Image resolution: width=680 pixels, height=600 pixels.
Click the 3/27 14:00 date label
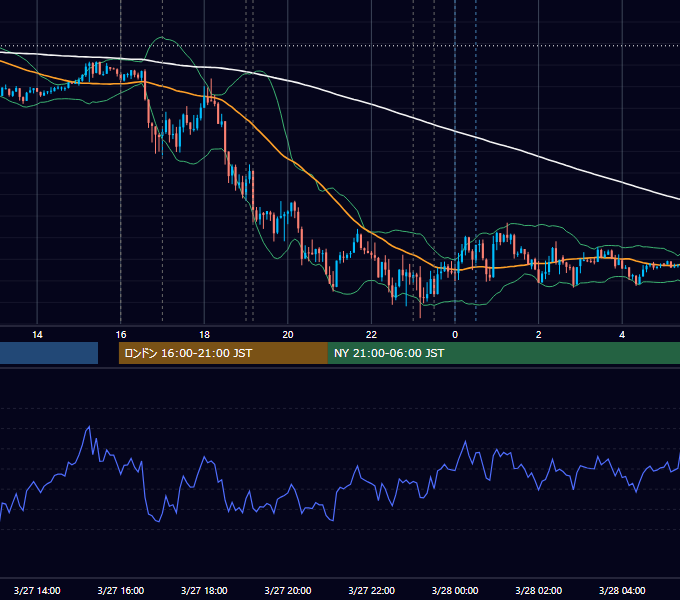pyautogui.click(x=37, y=590)
